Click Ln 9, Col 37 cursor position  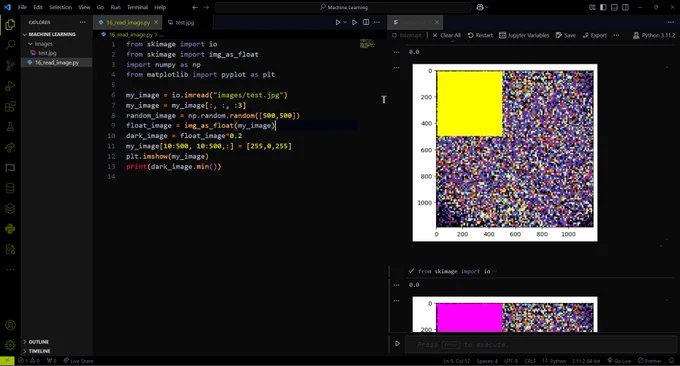pos(457,361)
